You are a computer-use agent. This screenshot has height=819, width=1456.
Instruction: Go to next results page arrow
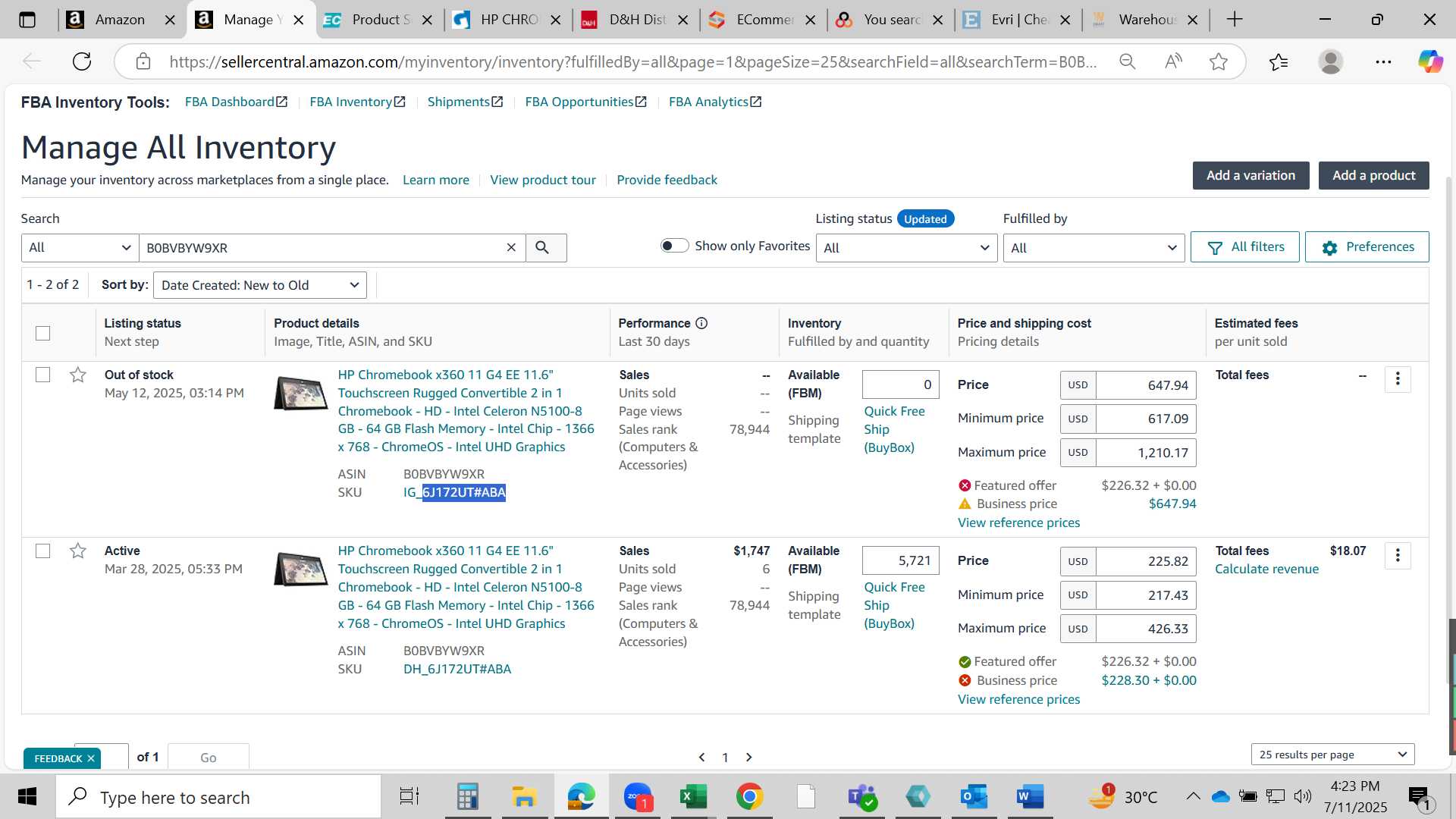point(749,757)
